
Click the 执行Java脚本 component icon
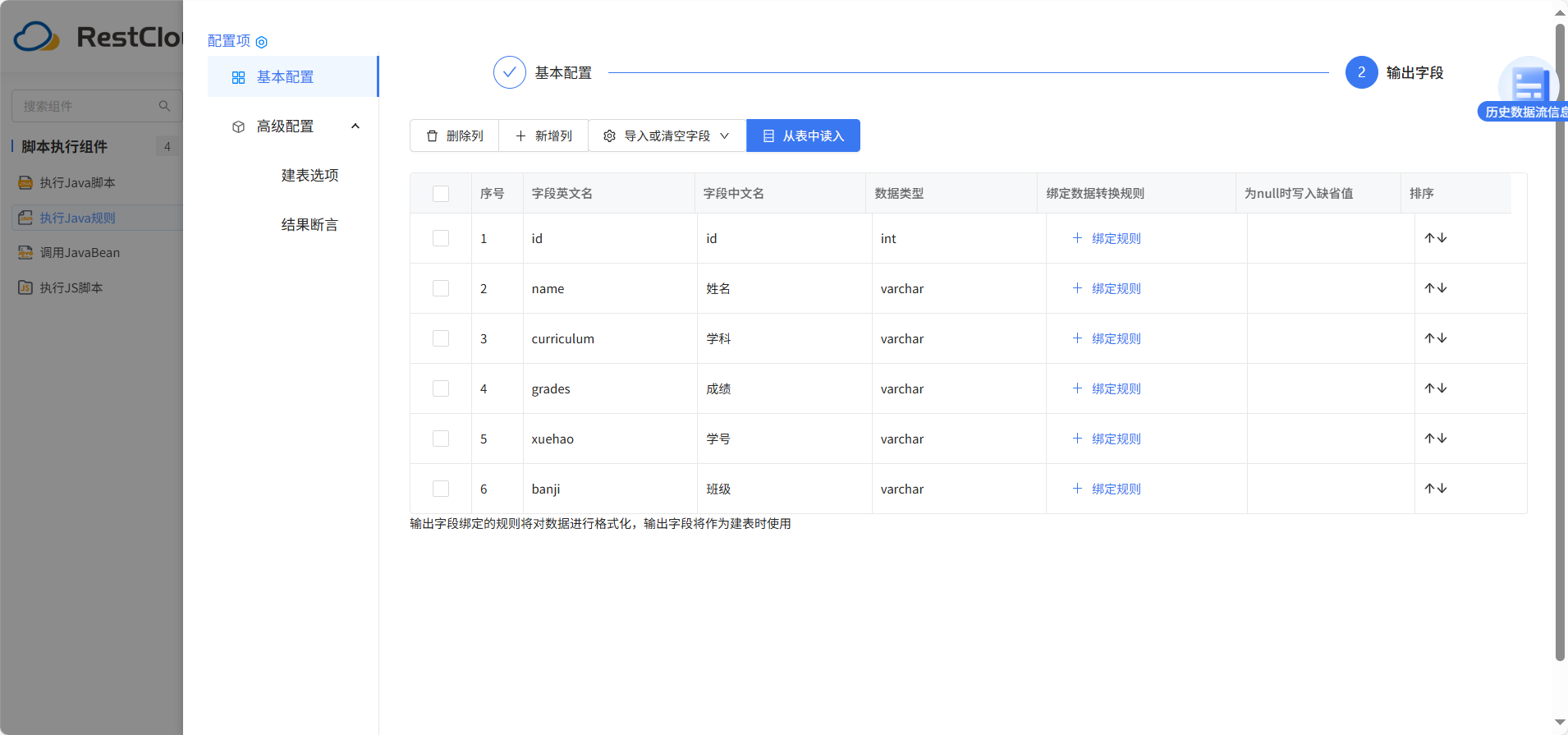point(25,183)
